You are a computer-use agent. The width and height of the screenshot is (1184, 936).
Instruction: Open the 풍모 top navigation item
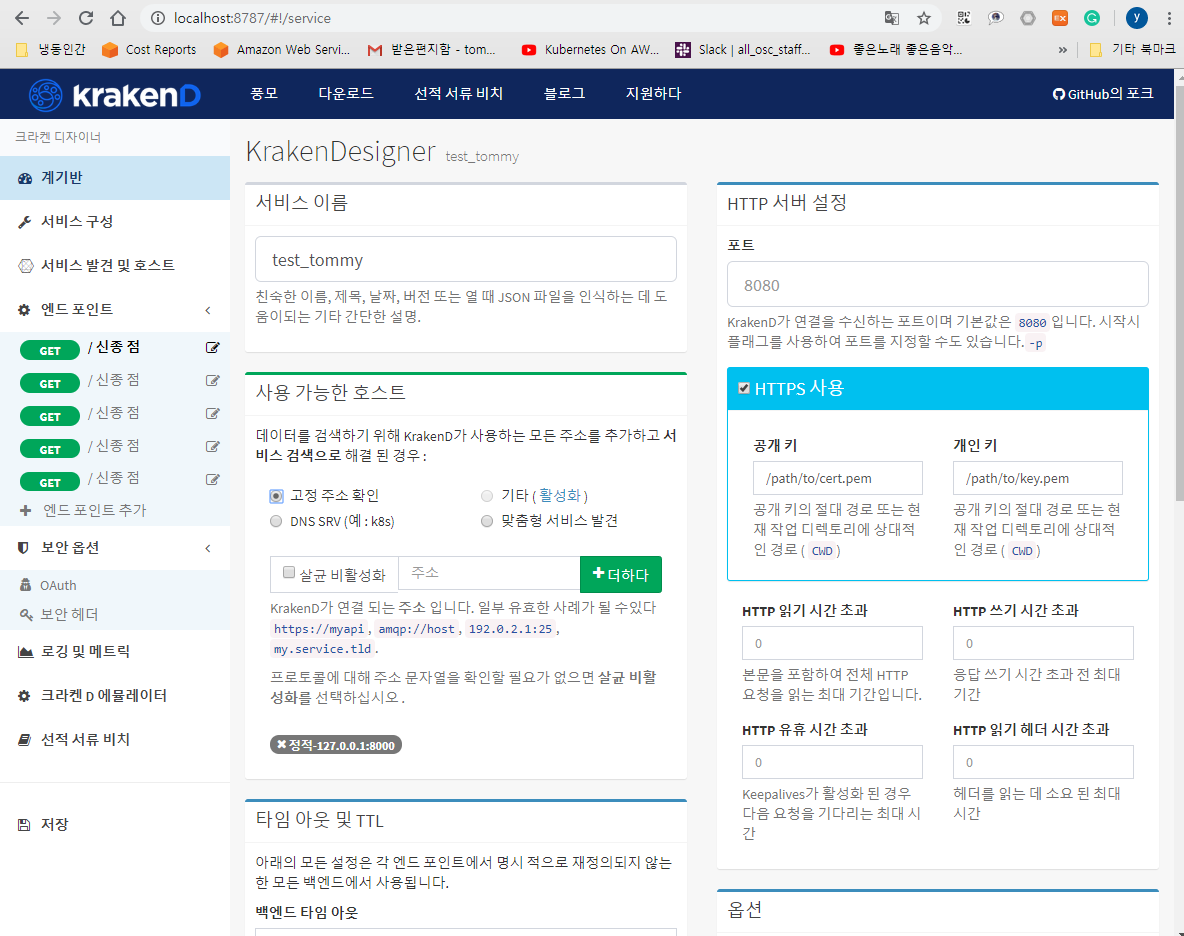pyautogui.click(x=264, y=94)
